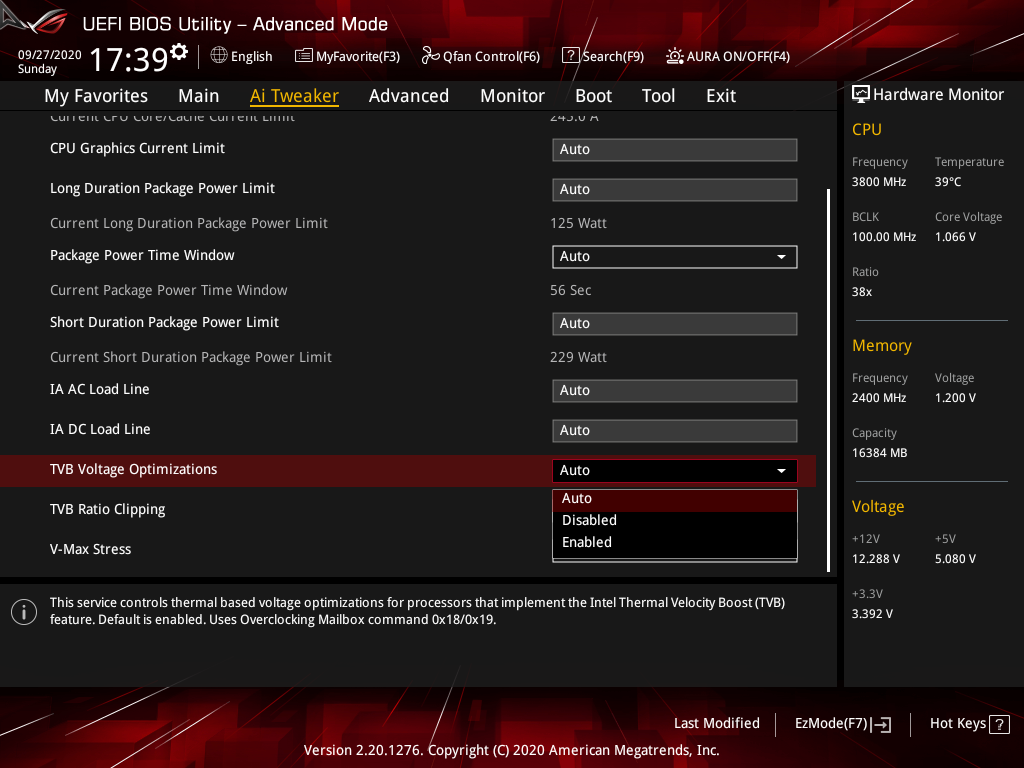Click the 56 Sec value
This screenshot has width=1024, height=768.
point(570,290)
